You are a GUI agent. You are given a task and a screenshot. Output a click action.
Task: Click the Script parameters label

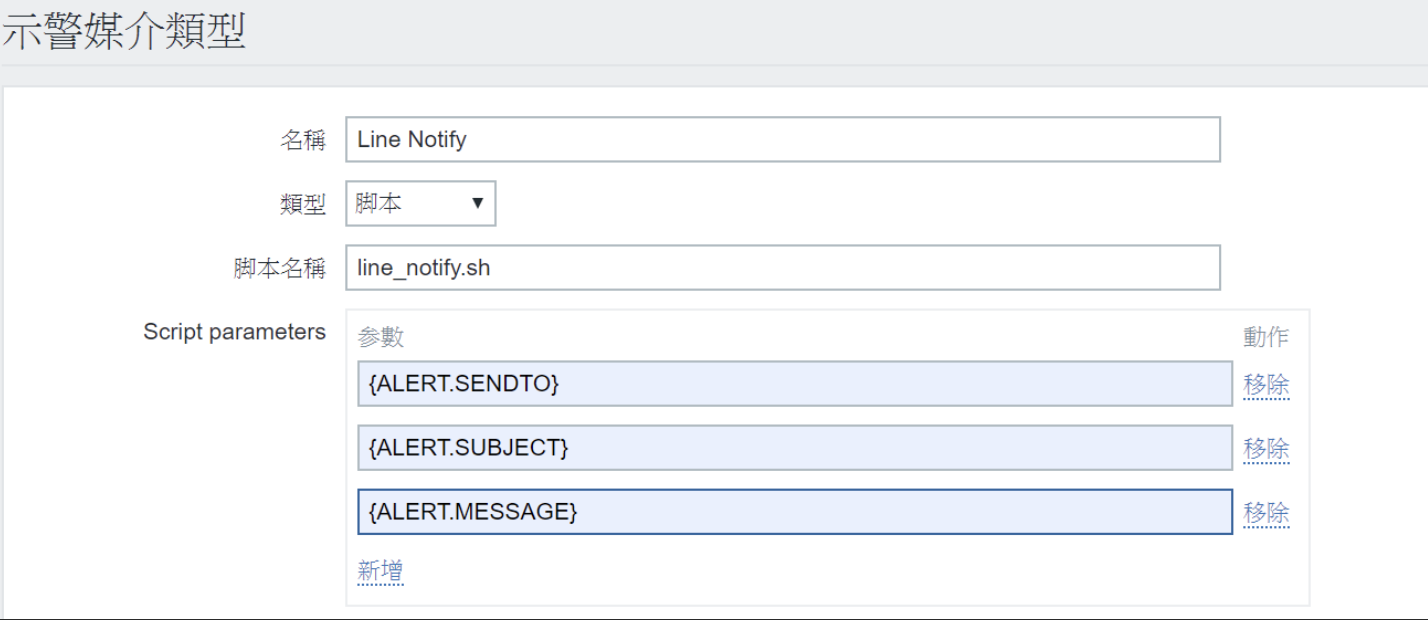(x=234, y=332)
